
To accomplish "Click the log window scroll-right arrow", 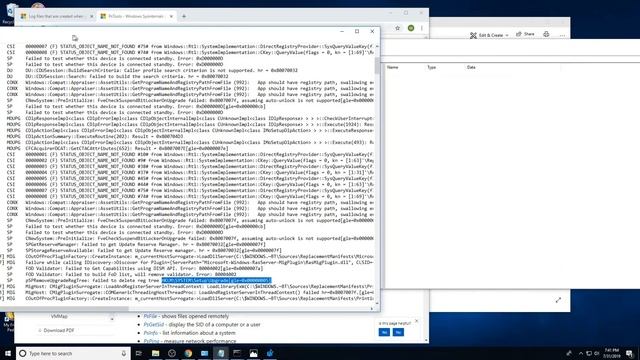I will coord(371,309).
